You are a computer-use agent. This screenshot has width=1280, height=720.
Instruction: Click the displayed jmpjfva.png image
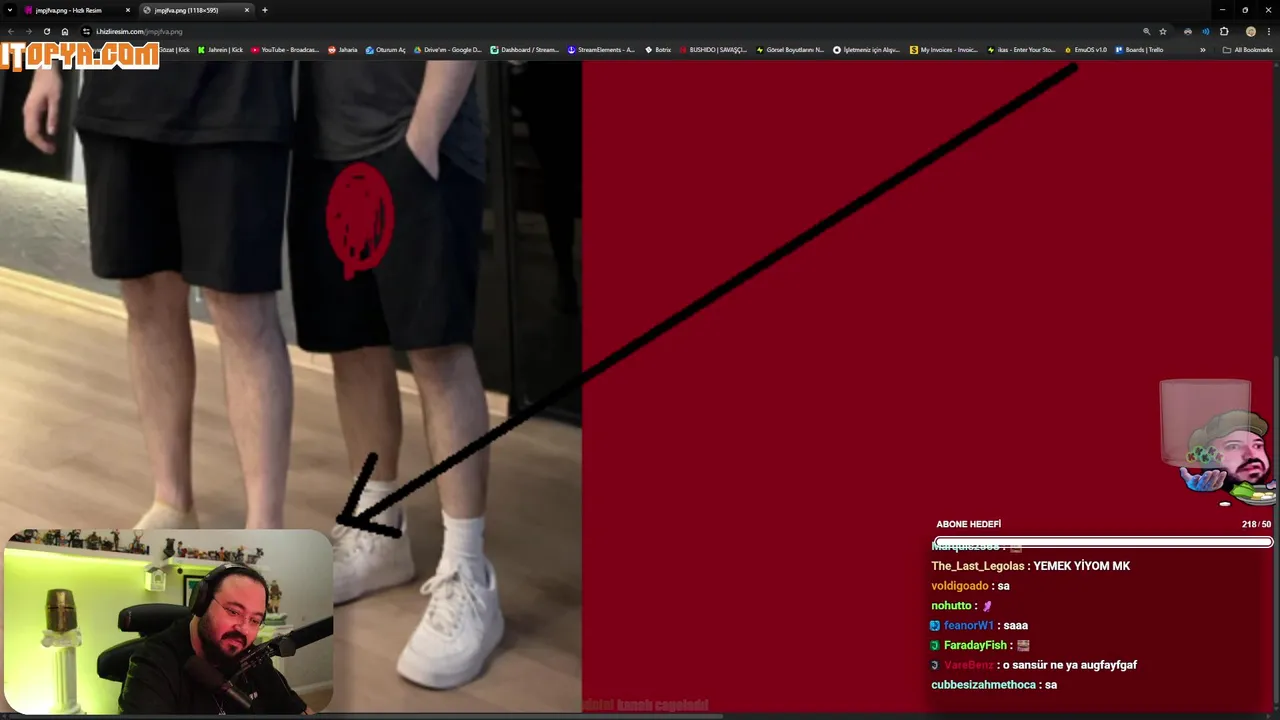636,385
